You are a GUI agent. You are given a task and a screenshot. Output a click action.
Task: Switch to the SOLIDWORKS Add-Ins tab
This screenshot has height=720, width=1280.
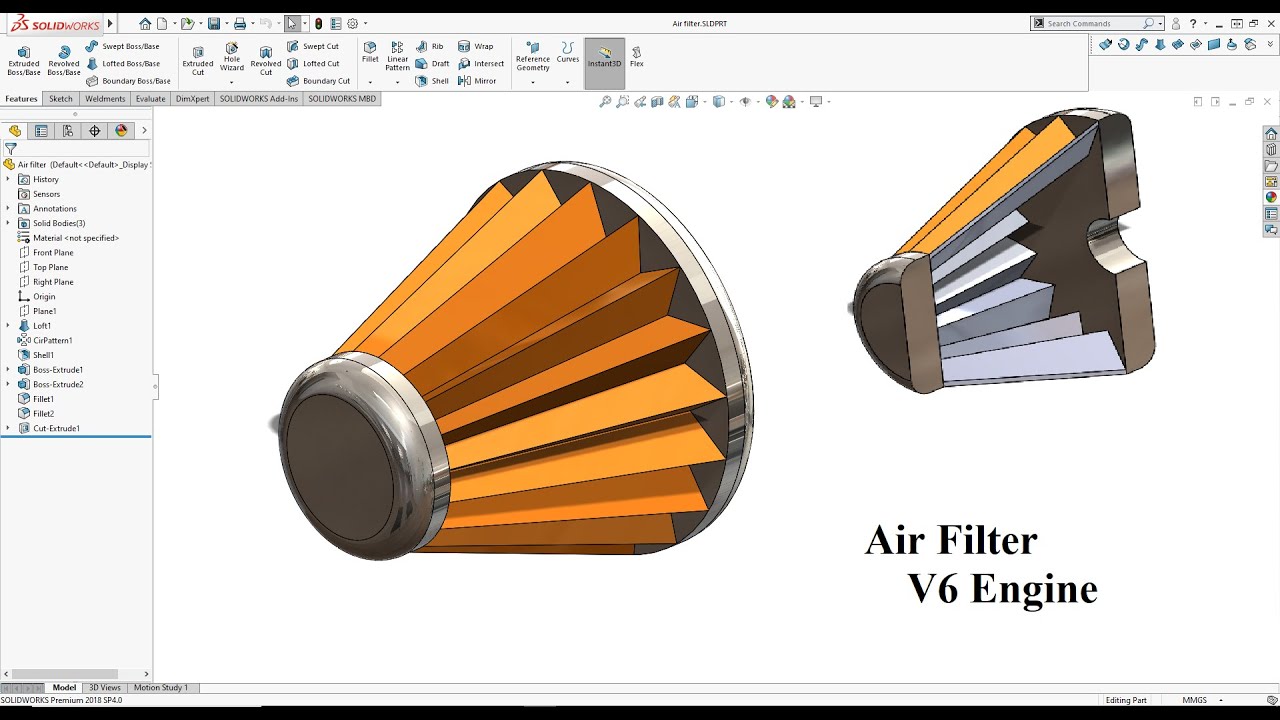pos(259,99)
